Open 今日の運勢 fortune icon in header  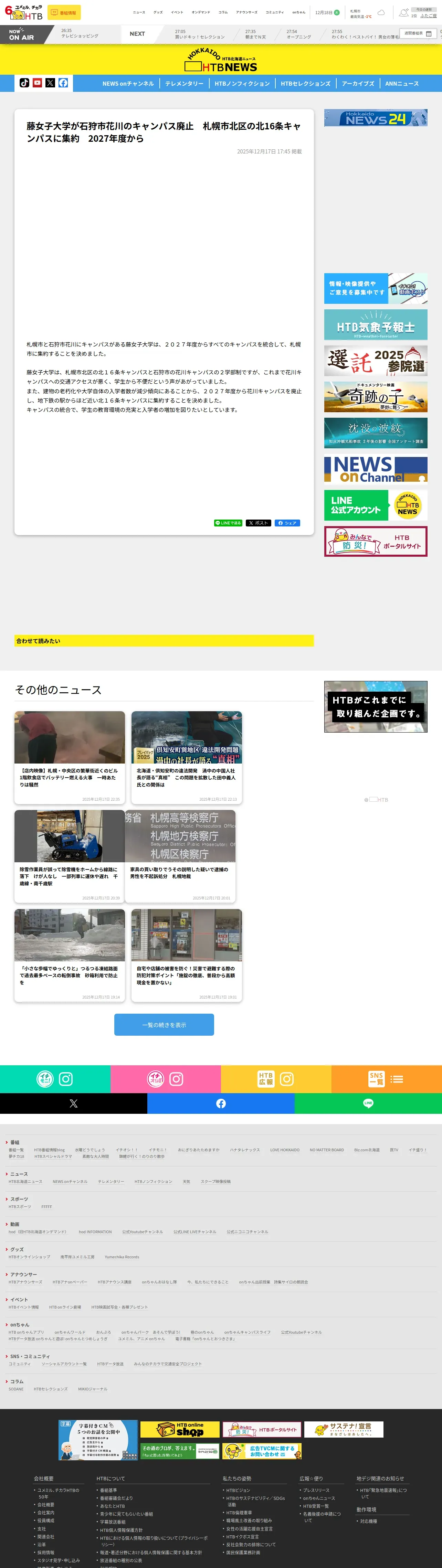coord(404,13)
